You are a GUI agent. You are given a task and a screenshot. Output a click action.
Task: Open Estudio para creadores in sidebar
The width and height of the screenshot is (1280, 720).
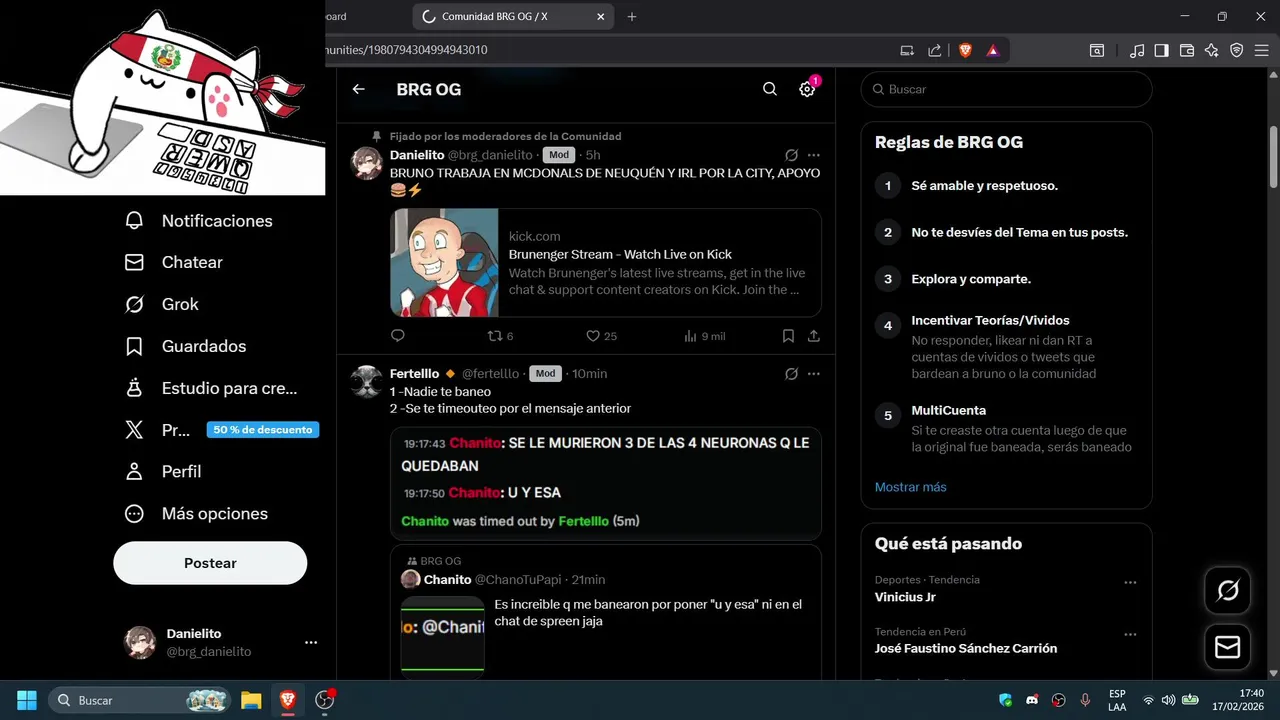[x=210, y=388]
